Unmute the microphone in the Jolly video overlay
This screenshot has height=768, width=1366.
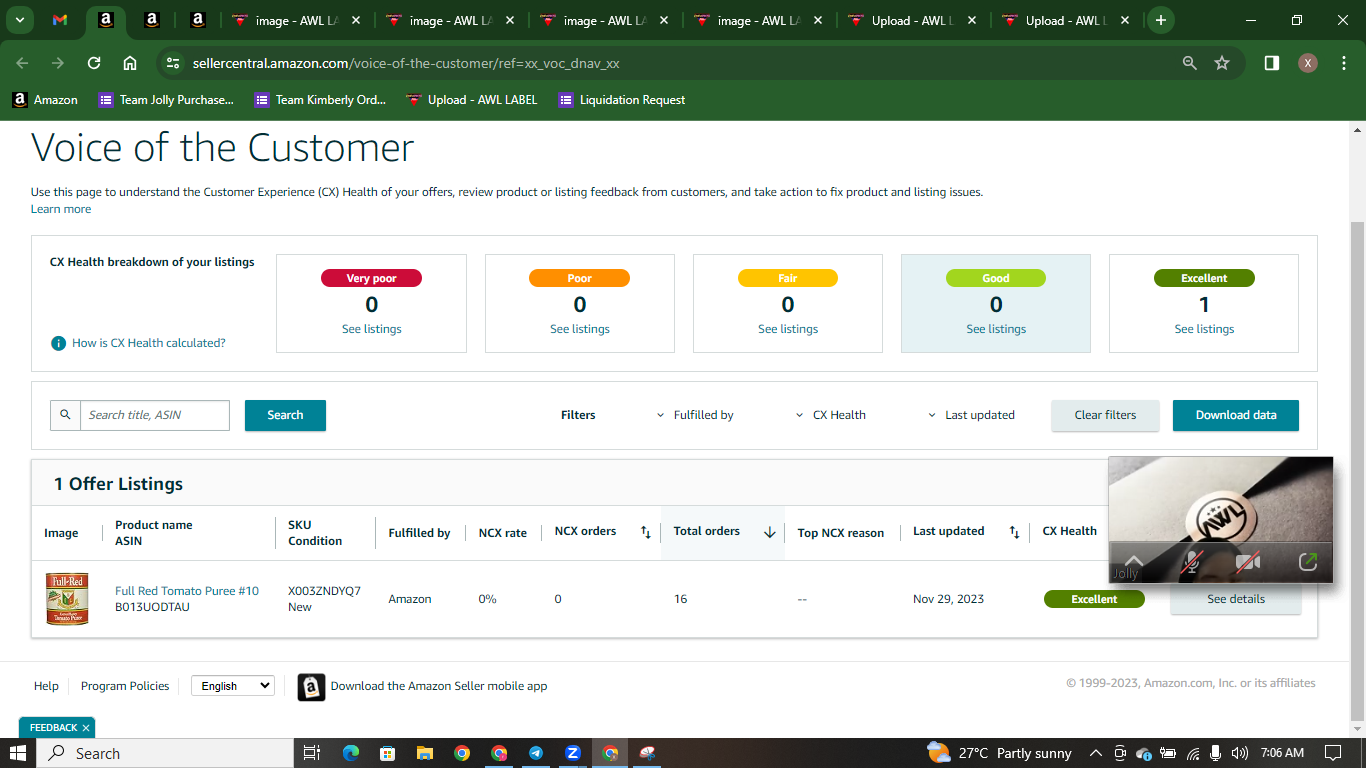(1190, 562)
